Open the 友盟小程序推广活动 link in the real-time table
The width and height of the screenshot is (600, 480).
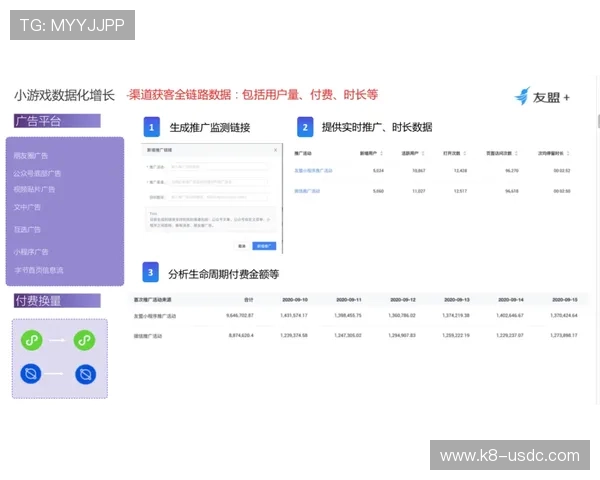[x=313, y=170]
